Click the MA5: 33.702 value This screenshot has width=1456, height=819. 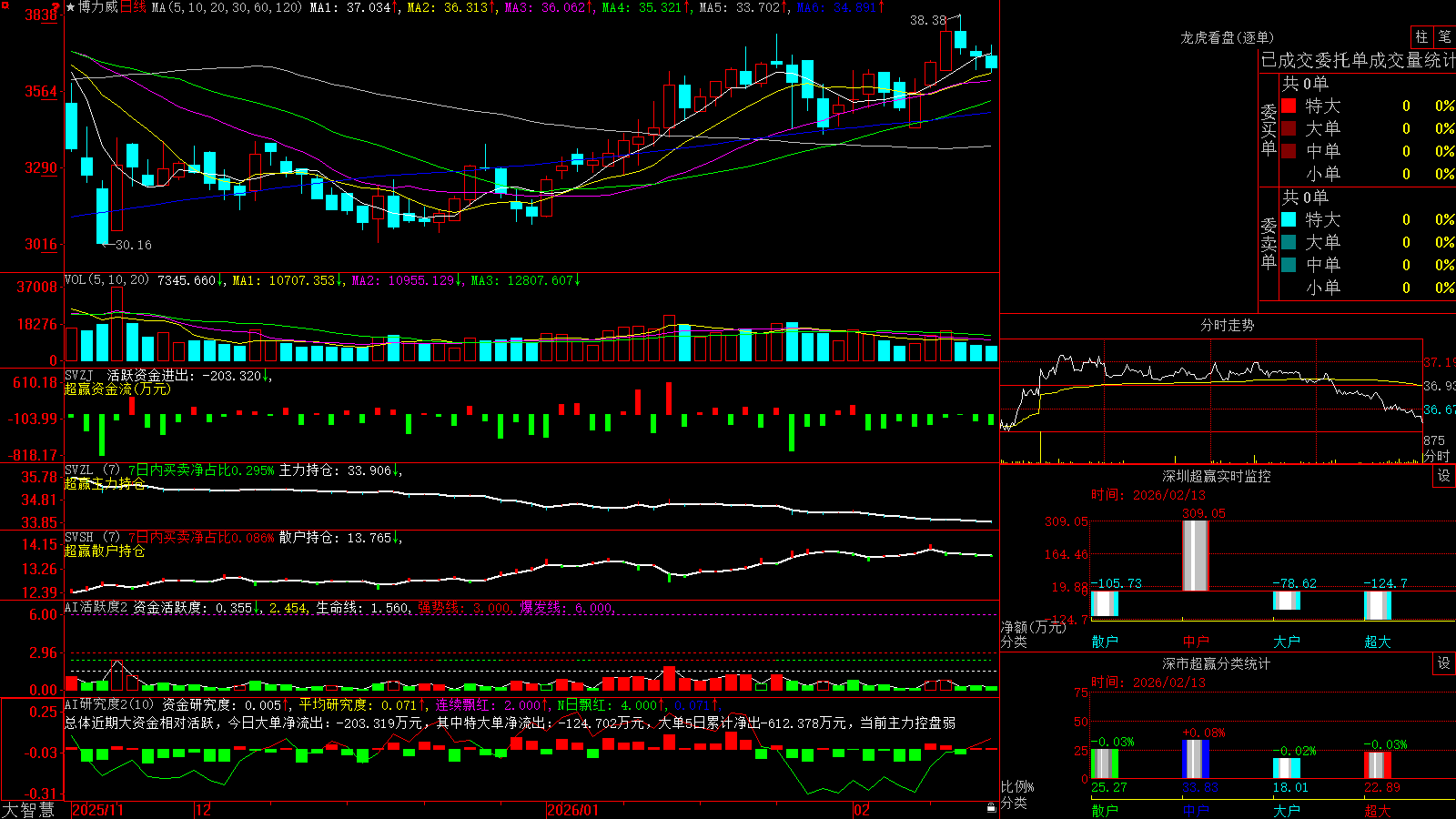(744, 7)
